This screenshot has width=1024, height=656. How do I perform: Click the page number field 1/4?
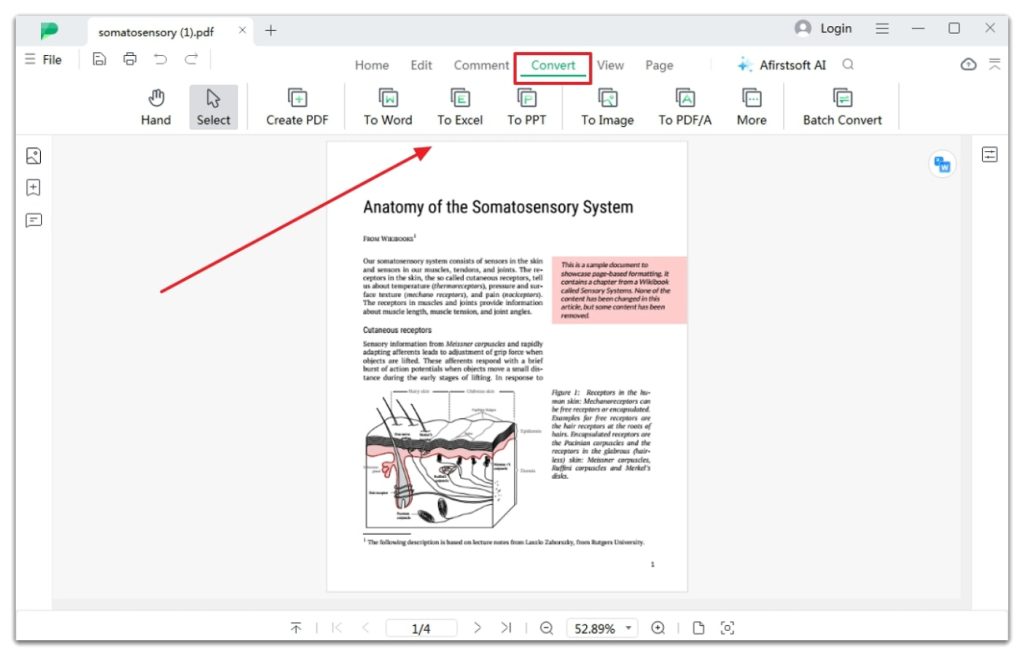[421, 629]
